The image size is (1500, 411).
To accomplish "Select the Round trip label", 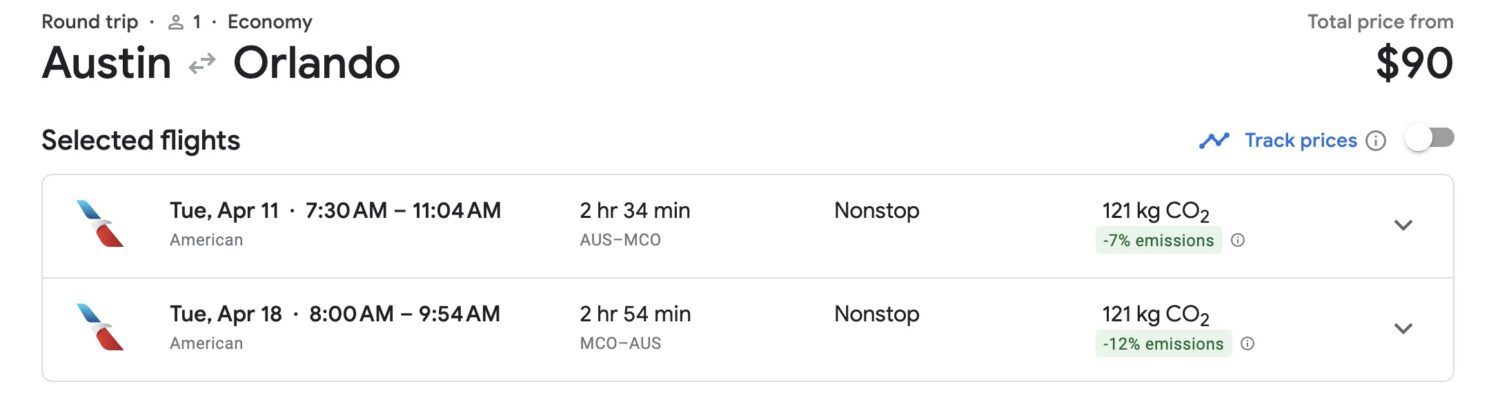I will [89, 22].
